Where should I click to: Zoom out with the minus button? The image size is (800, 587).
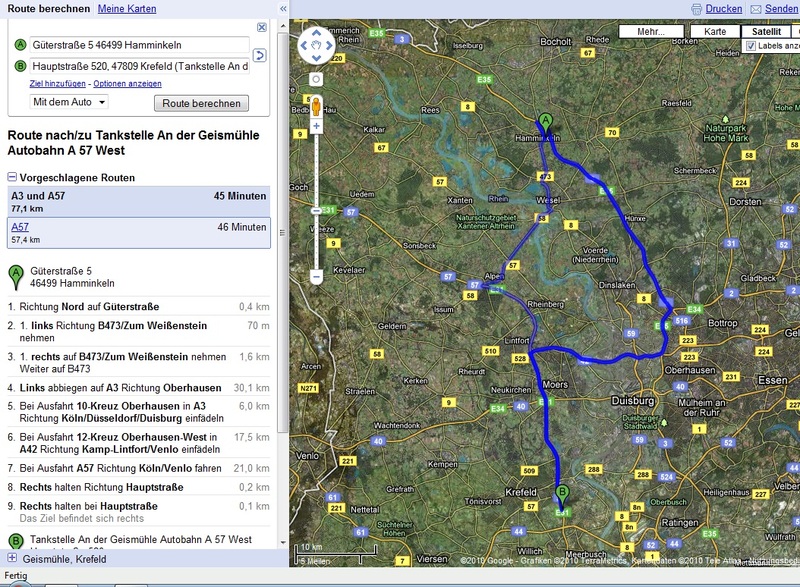click(316, 277)
